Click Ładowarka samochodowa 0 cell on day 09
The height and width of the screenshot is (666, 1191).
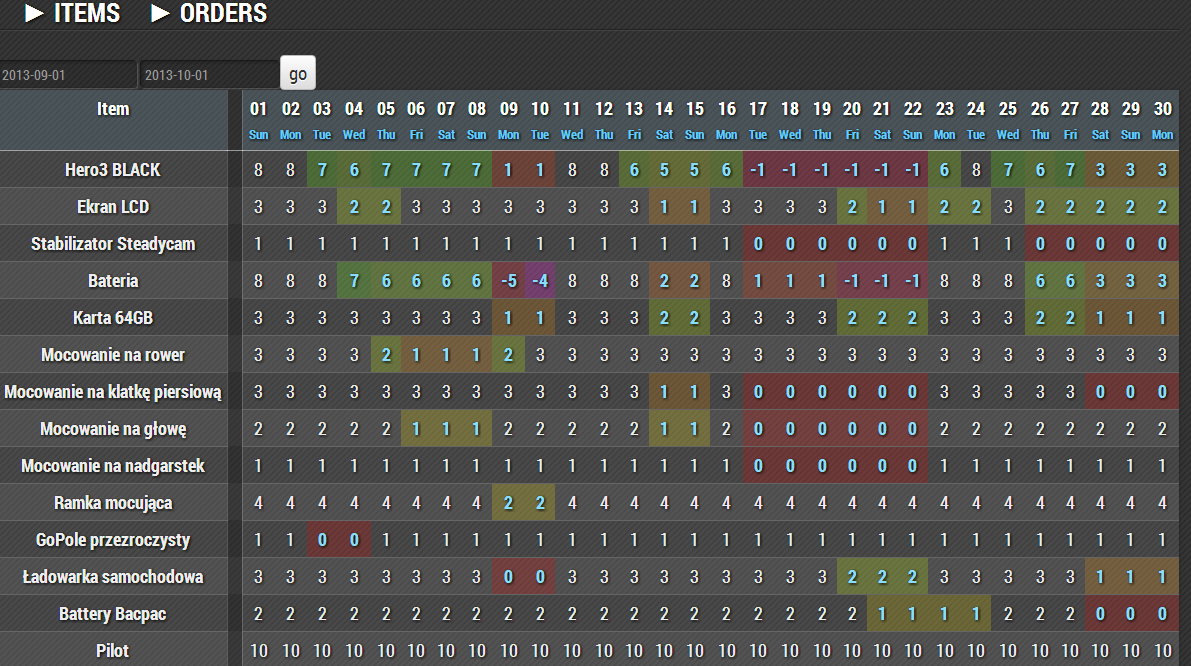click(508, 577)
